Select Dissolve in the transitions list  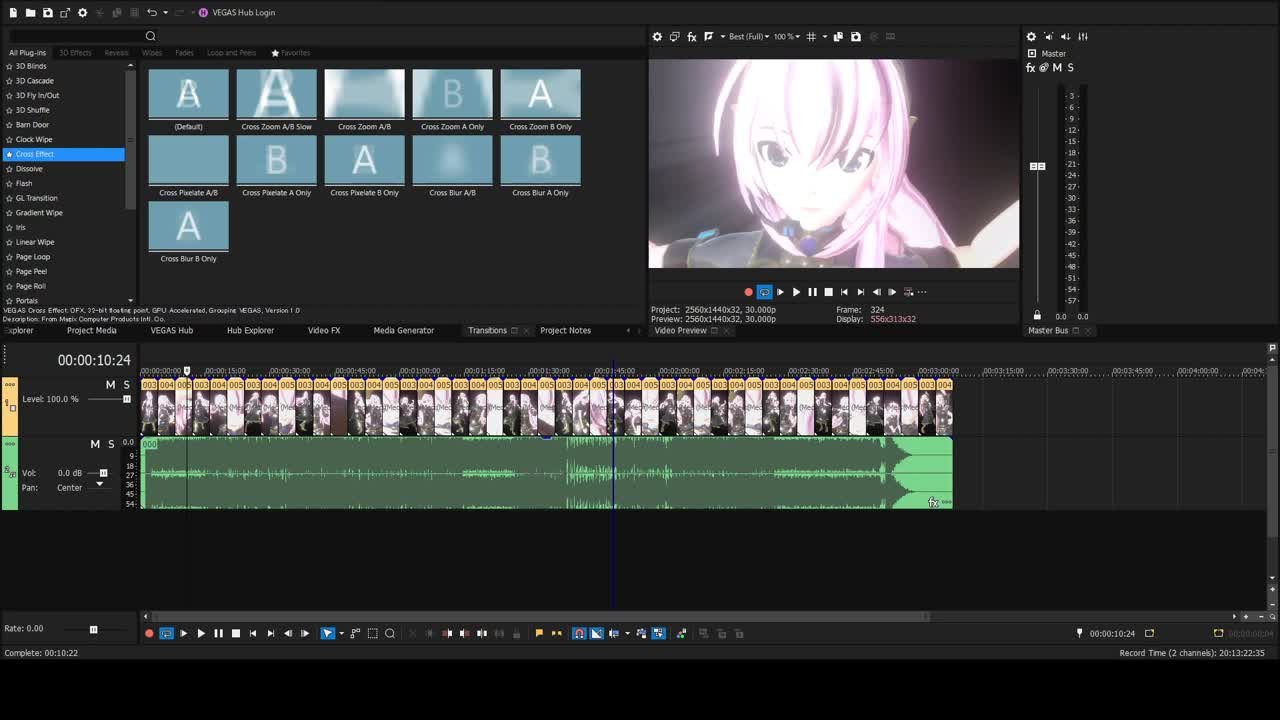click(29, 169)
